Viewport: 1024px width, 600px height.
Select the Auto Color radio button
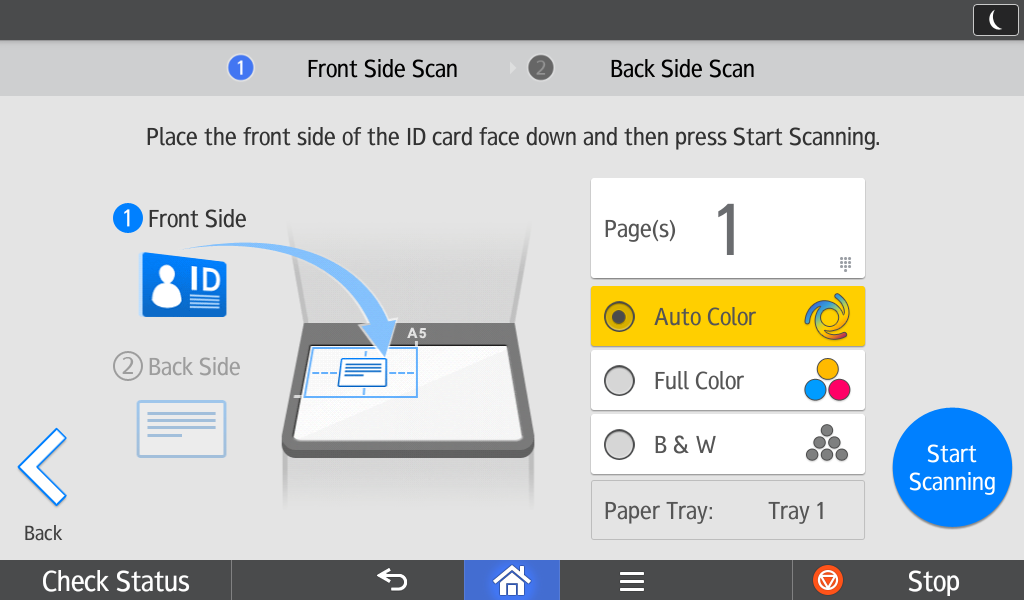click(x=620, y=317)
